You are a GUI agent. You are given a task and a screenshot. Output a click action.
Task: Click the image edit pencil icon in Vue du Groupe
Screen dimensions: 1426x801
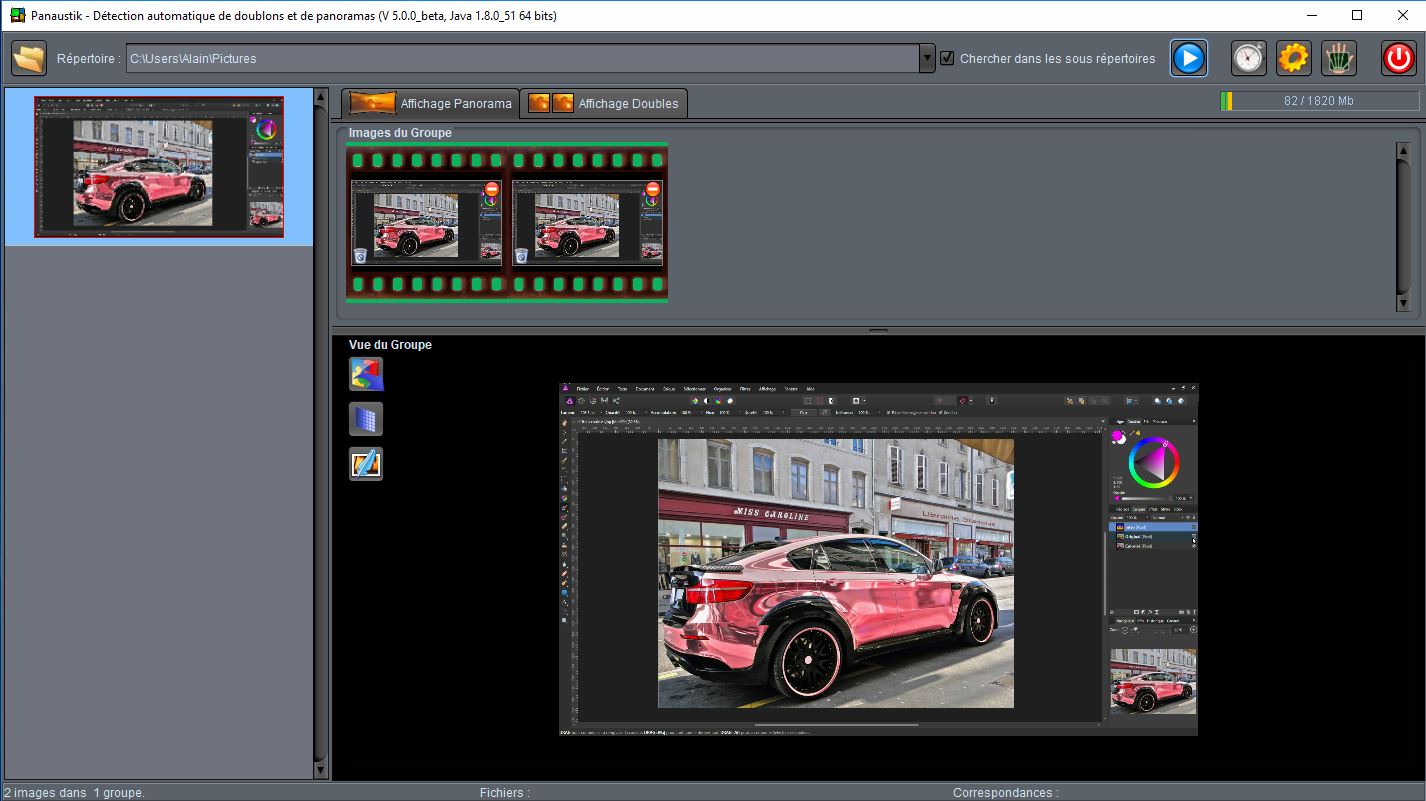coord(366,464)
